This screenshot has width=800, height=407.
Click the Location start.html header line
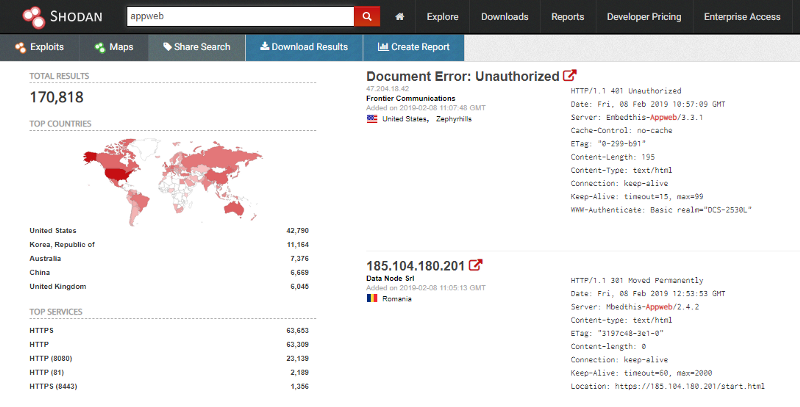tap(667, 386)
